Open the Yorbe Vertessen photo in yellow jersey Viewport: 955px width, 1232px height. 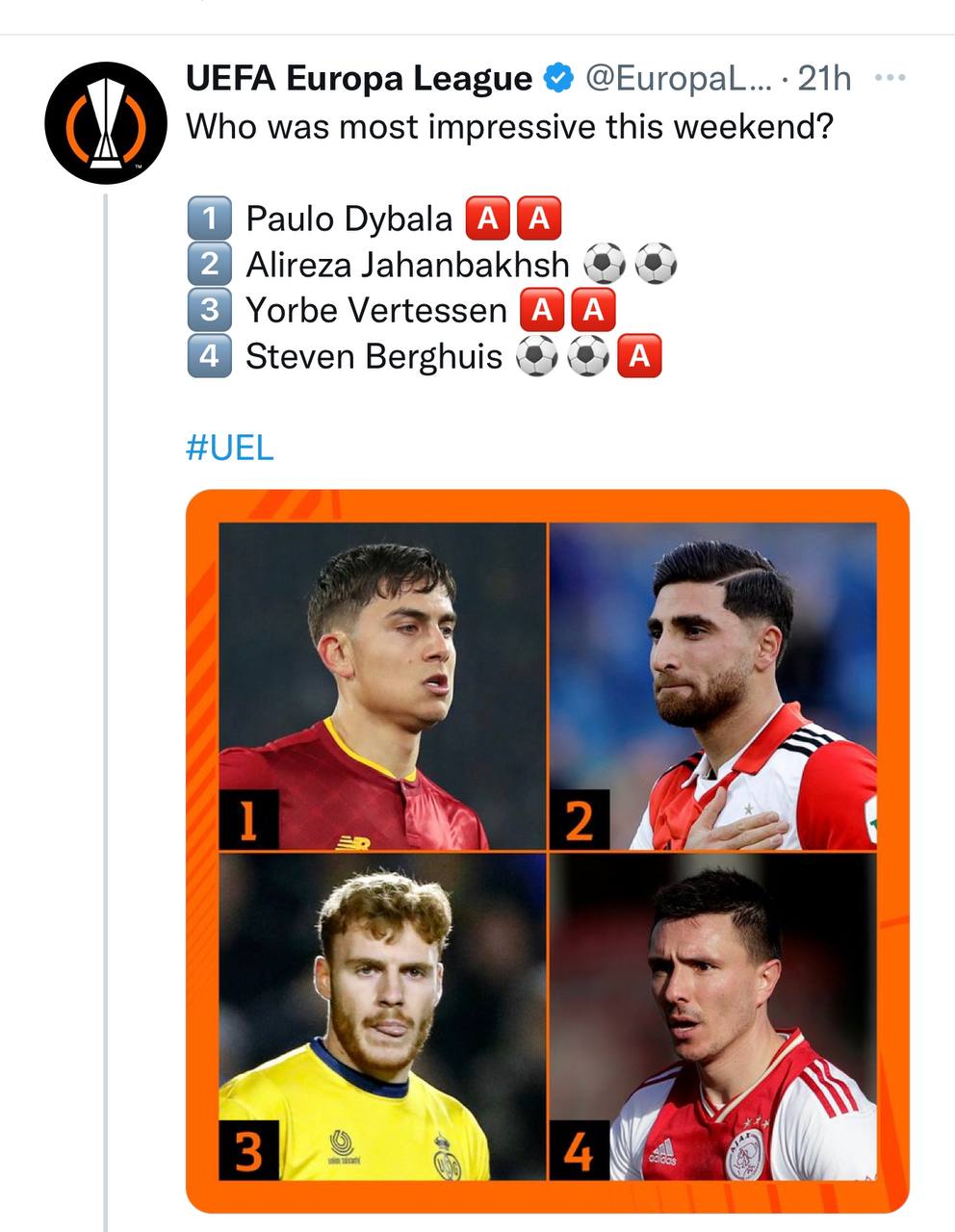pos(382,1015)
